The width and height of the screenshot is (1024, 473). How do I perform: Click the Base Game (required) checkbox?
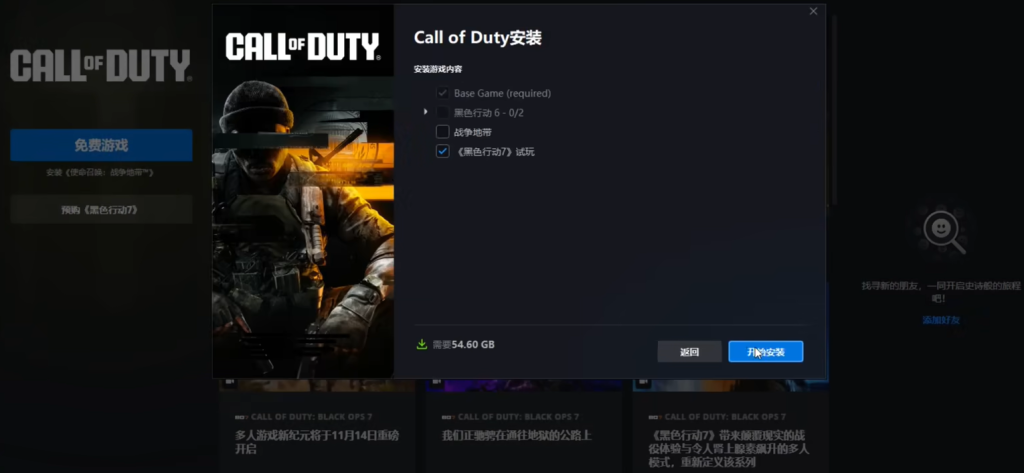(x=442, y=93)
